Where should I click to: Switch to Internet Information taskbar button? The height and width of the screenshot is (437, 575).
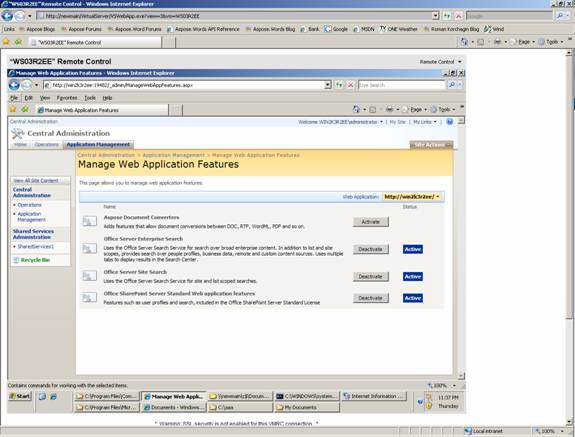(374, 396)
